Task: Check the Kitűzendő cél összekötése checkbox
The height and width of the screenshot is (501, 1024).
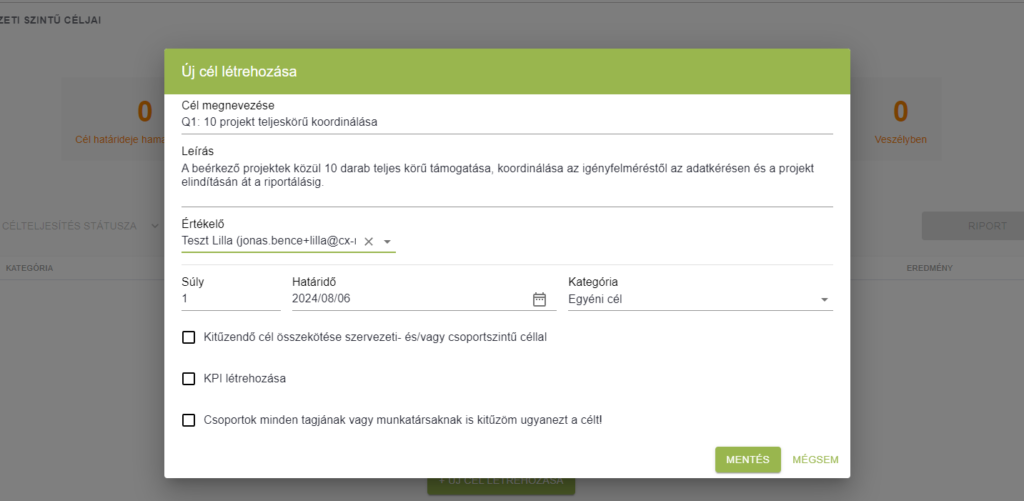Action: (189, 338)
